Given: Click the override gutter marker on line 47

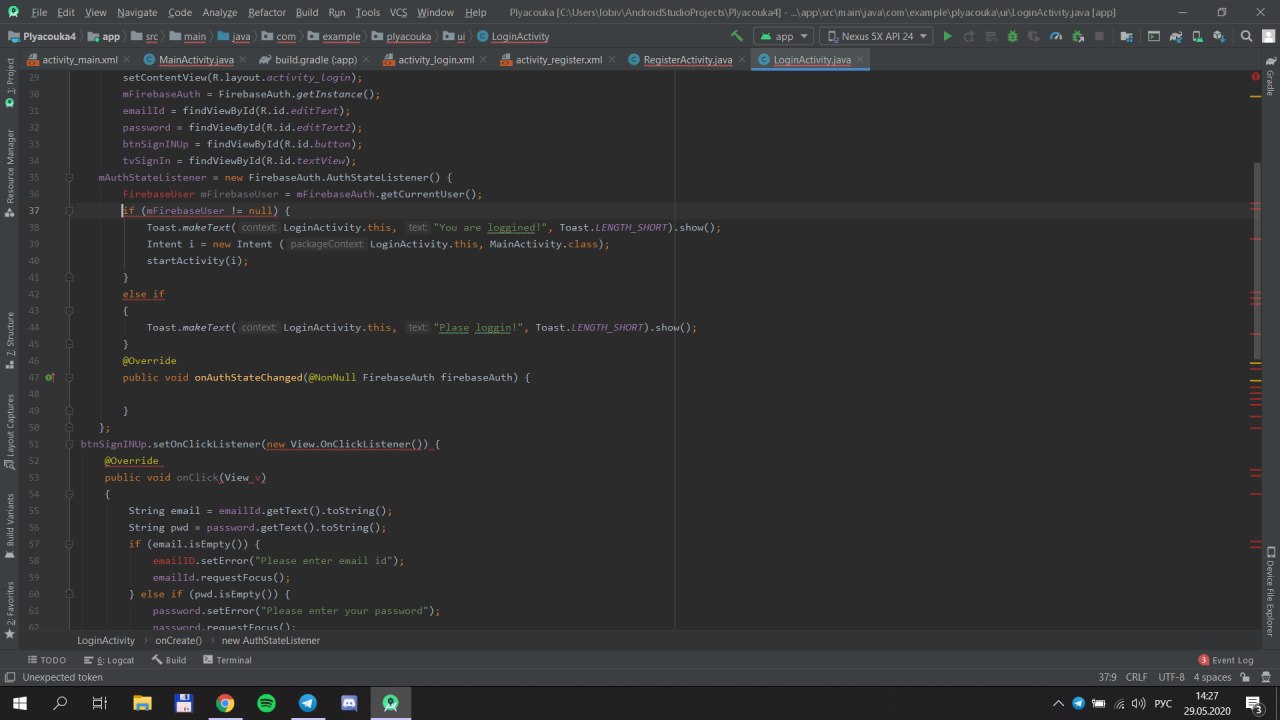Looking at the screenshot, I should click(x=49, y=378).
